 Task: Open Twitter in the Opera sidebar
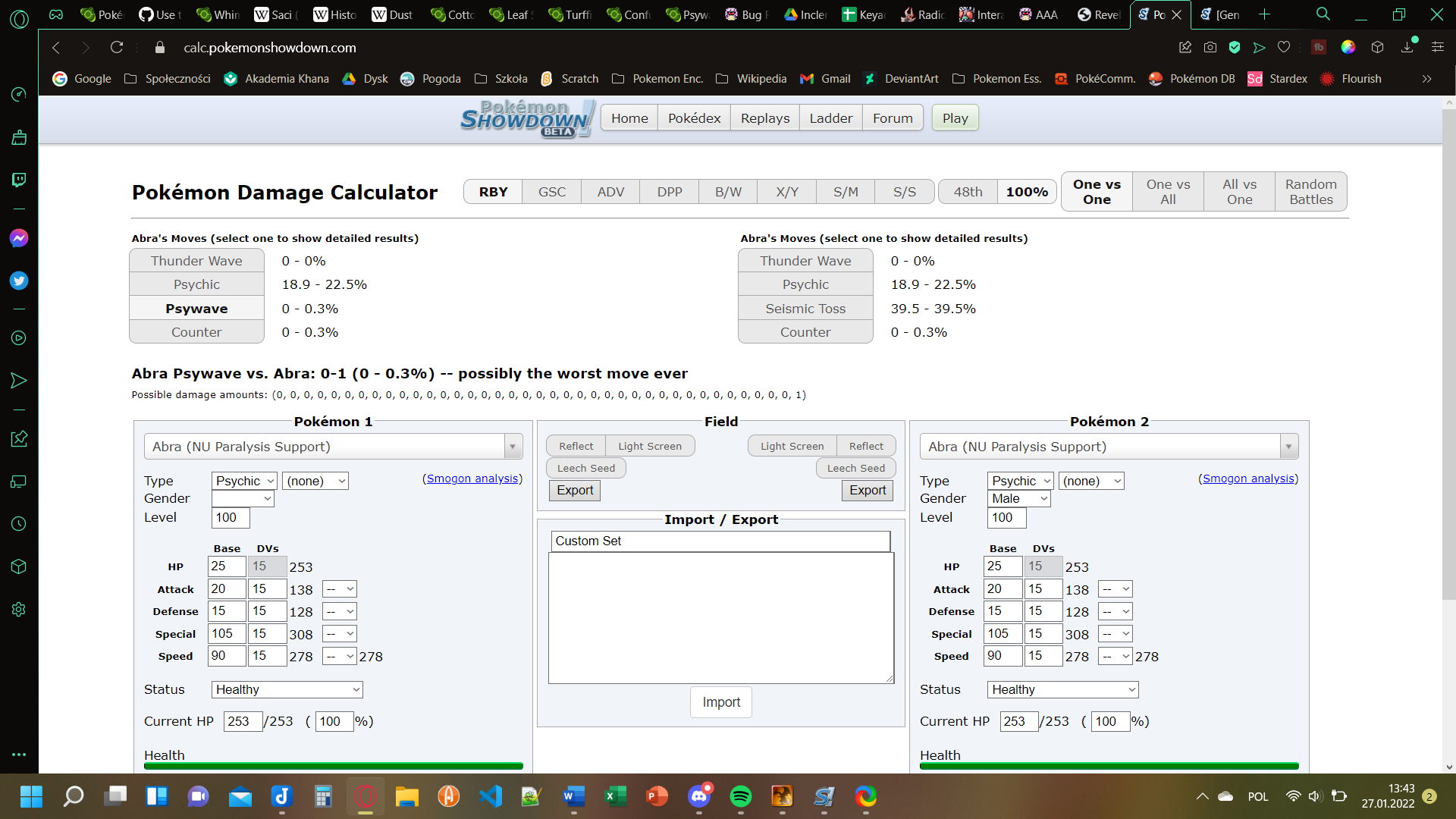point(19,281)
